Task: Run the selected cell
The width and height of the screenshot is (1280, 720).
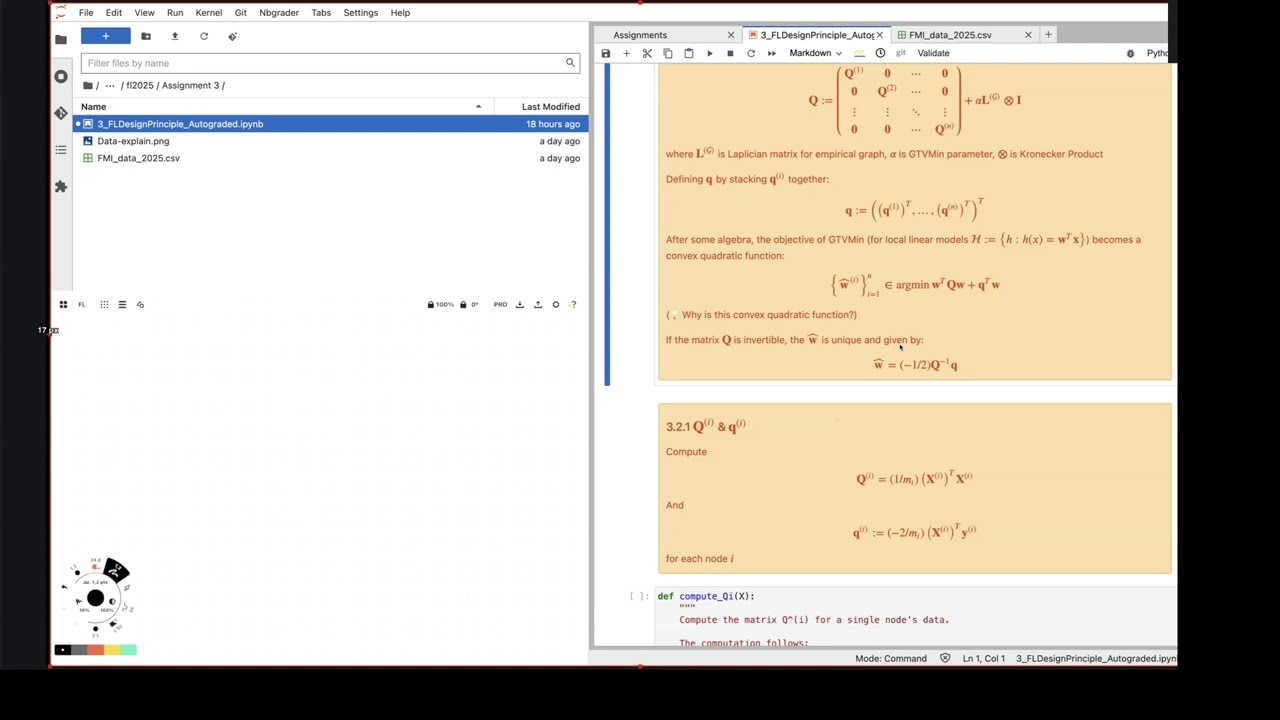Action: click(709, 53)
